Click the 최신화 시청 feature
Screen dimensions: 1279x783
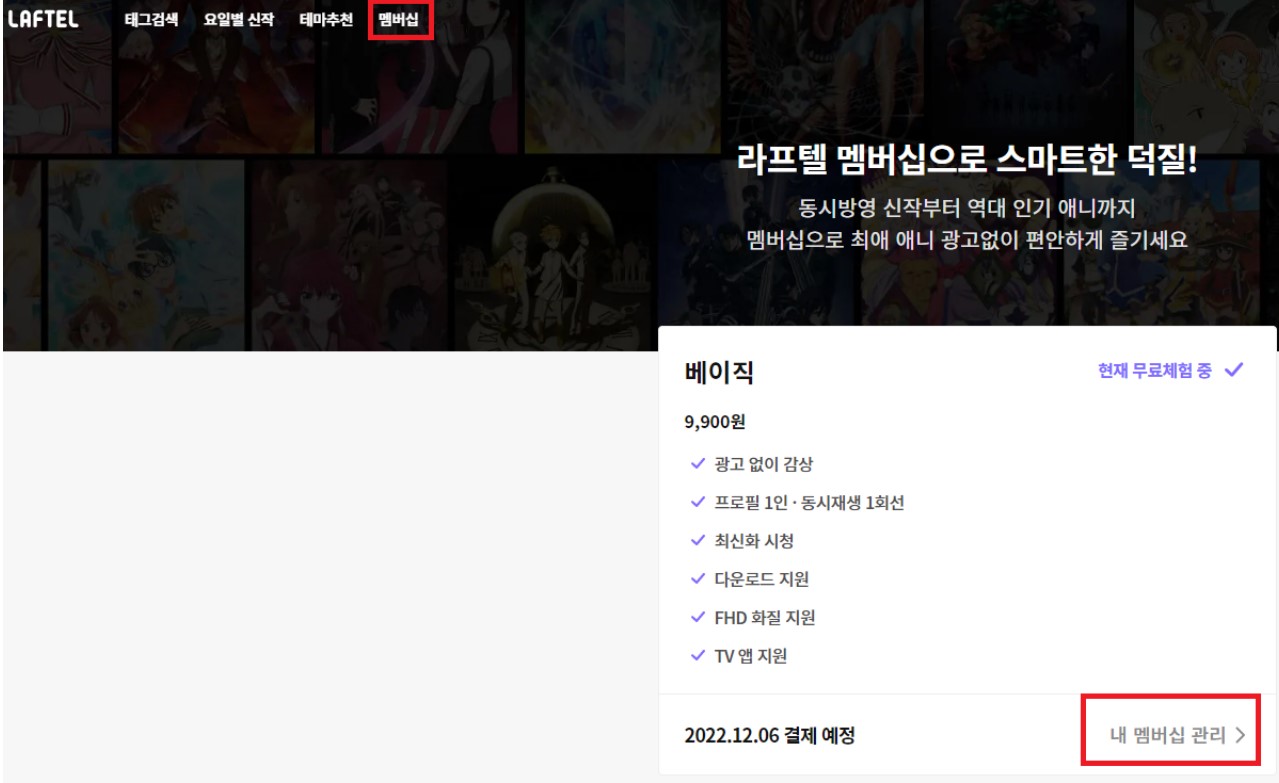click(x=754, y=541)
